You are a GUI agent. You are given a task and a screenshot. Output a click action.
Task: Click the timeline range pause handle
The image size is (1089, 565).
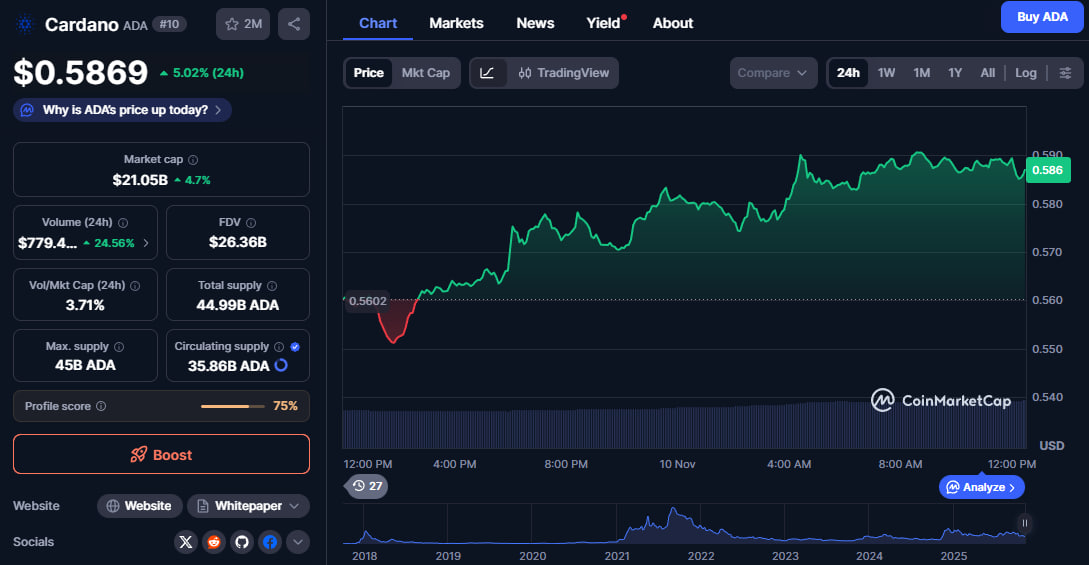point(1024,522)
